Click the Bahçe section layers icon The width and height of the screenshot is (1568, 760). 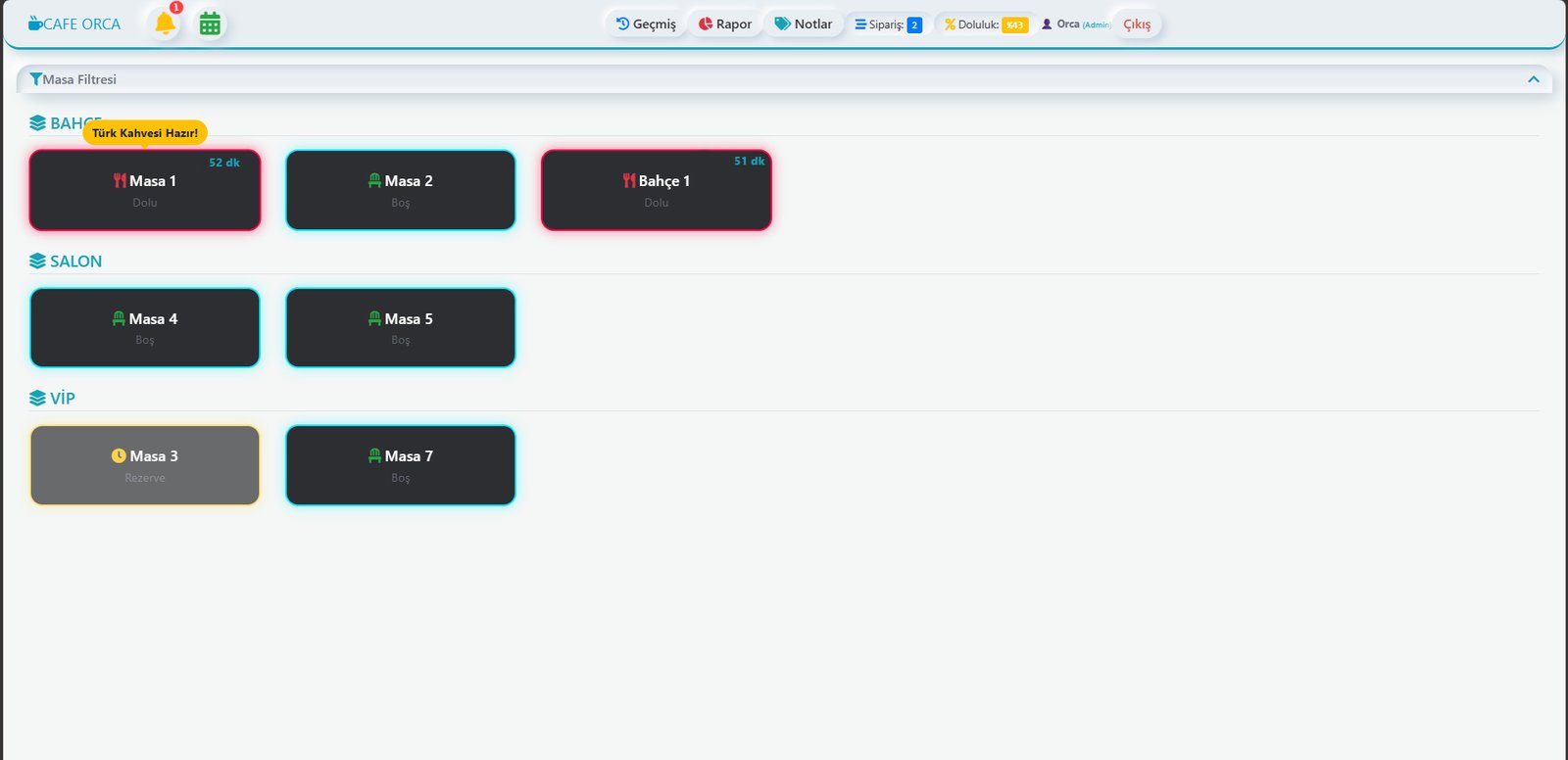(x=37, y=123)
